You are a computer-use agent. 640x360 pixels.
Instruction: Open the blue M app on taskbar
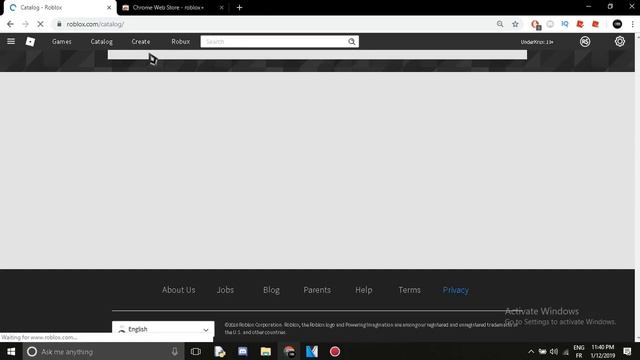pyautogui.click(x=312, y=351)
